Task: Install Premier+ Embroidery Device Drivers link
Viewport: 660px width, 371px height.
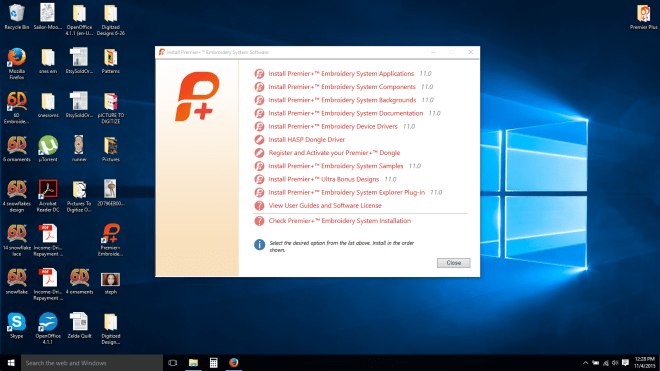Action: point(333,126)
